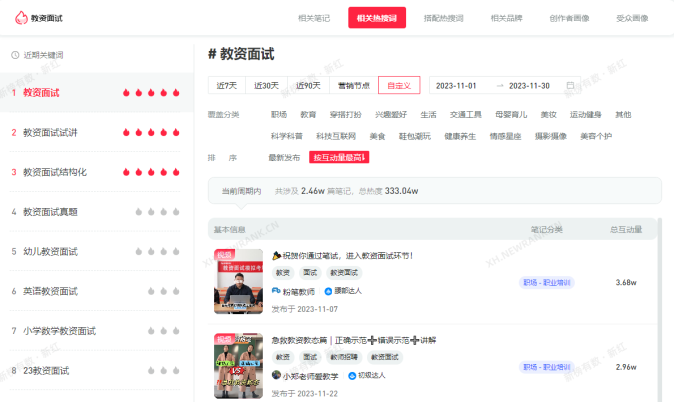The width and height of the screenshot is (674, 402).
Task: Filter by 职场 category
Action: tap(279, 114)
